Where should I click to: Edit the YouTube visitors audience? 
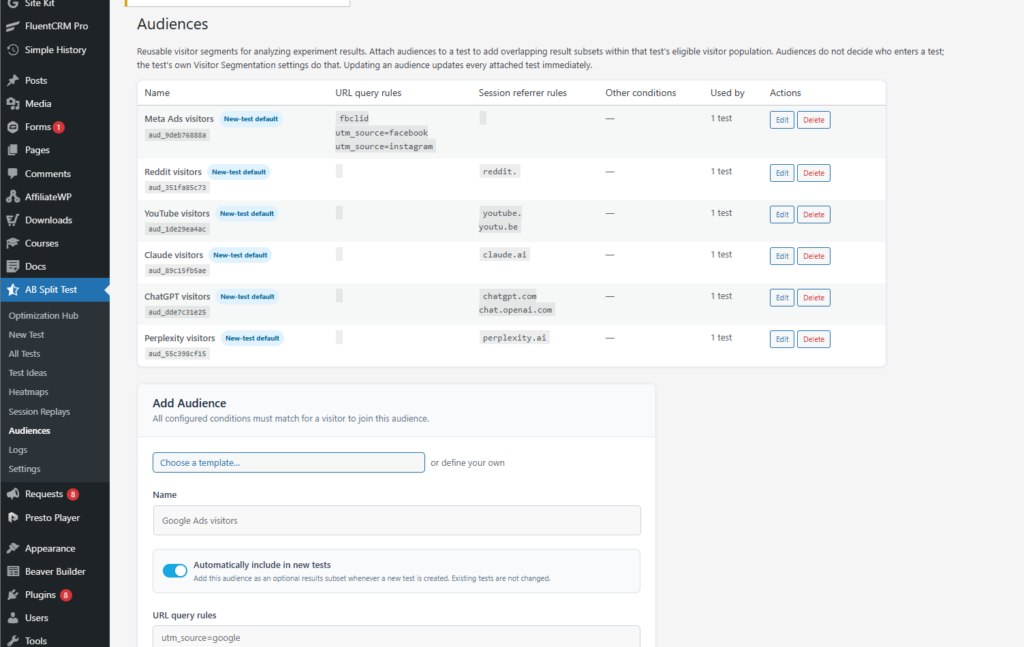click(782, 215)
